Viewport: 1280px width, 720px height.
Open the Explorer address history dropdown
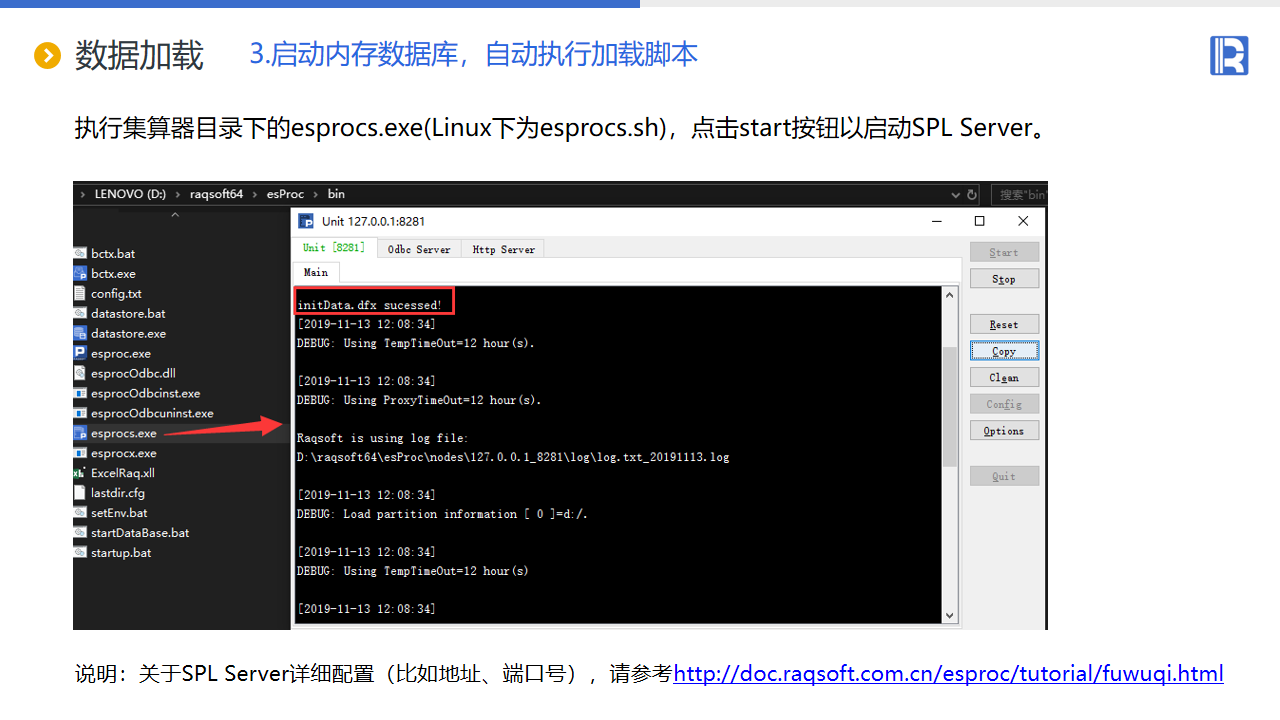click(x=957, y=194)
